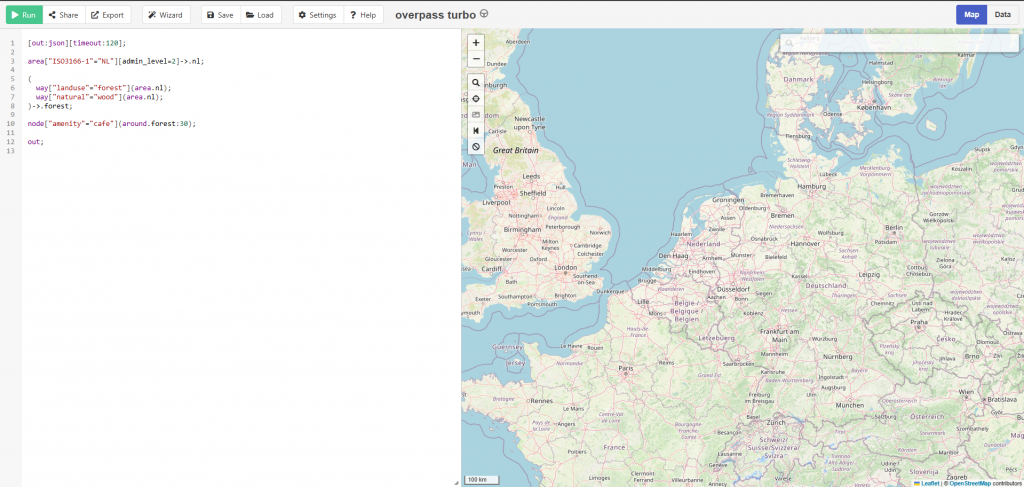Zoom in on the map

(x=476, y=43)
